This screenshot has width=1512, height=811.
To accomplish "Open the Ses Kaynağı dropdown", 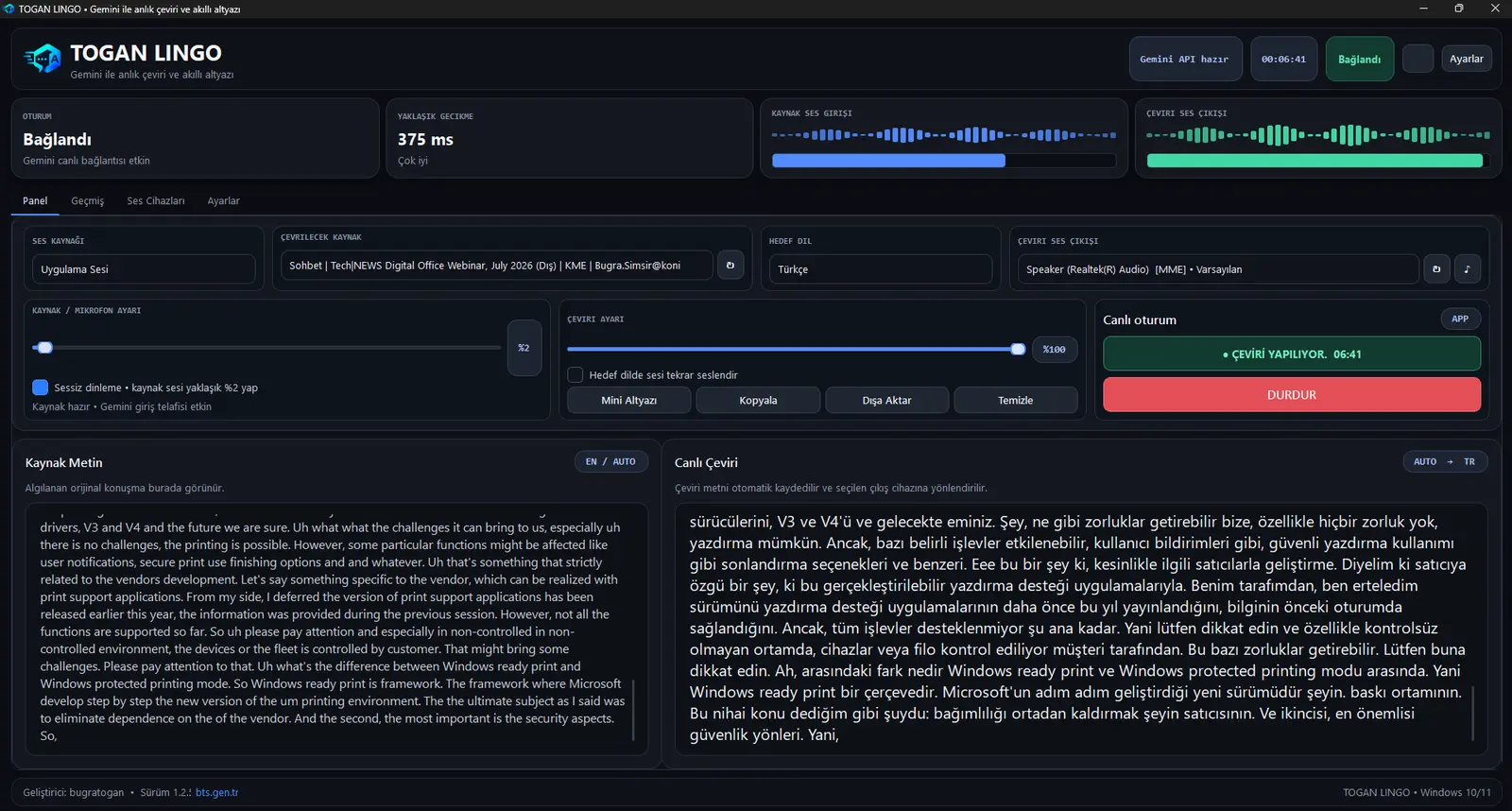I will pos(143,269).
